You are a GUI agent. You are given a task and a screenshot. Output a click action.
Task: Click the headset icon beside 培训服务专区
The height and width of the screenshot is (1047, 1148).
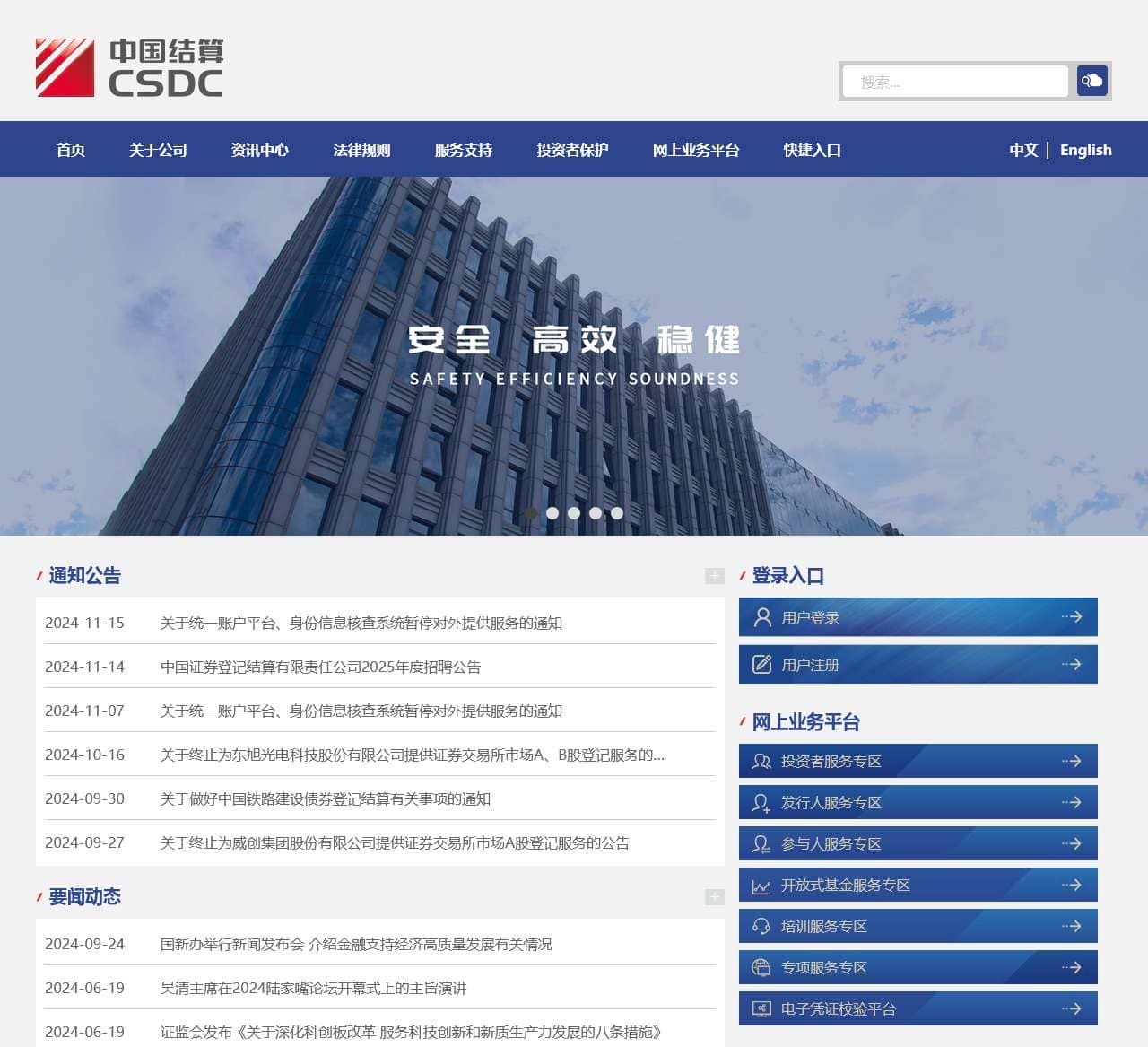click(x=761, y=927)
